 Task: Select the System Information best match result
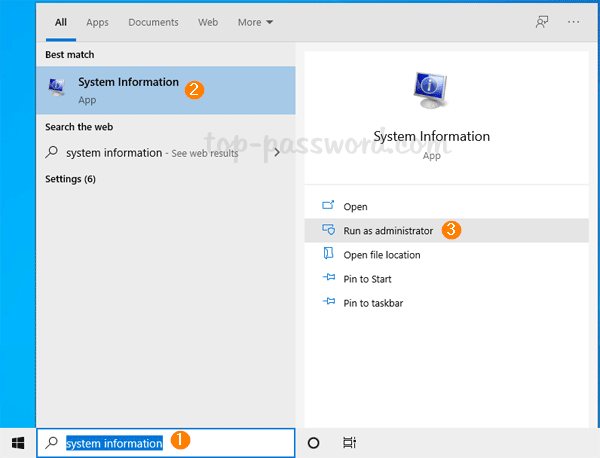[x=166, y=90]
